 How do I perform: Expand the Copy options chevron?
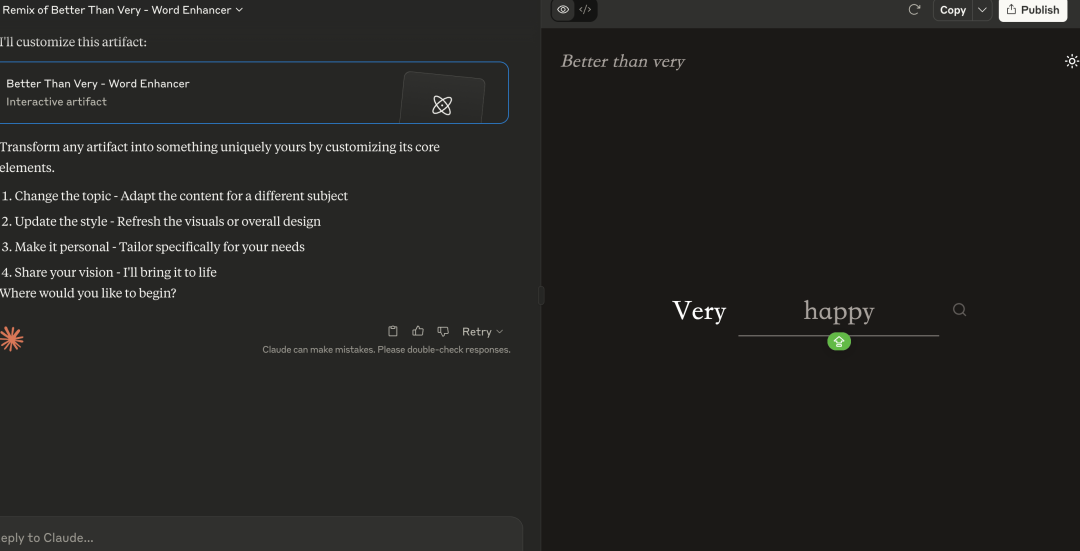(x=982, y=10)
